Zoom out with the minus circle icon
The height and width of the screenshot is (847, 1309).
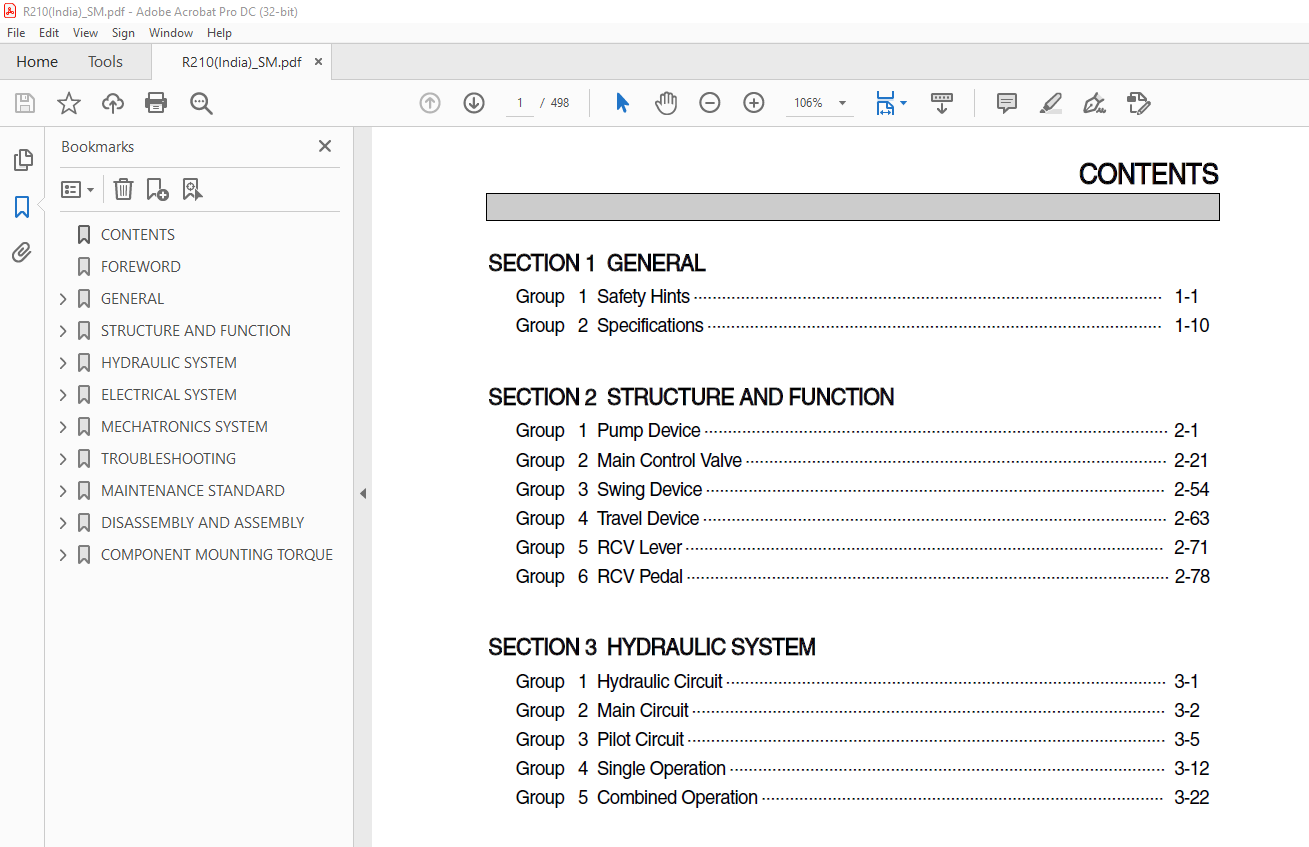point(710,103)
